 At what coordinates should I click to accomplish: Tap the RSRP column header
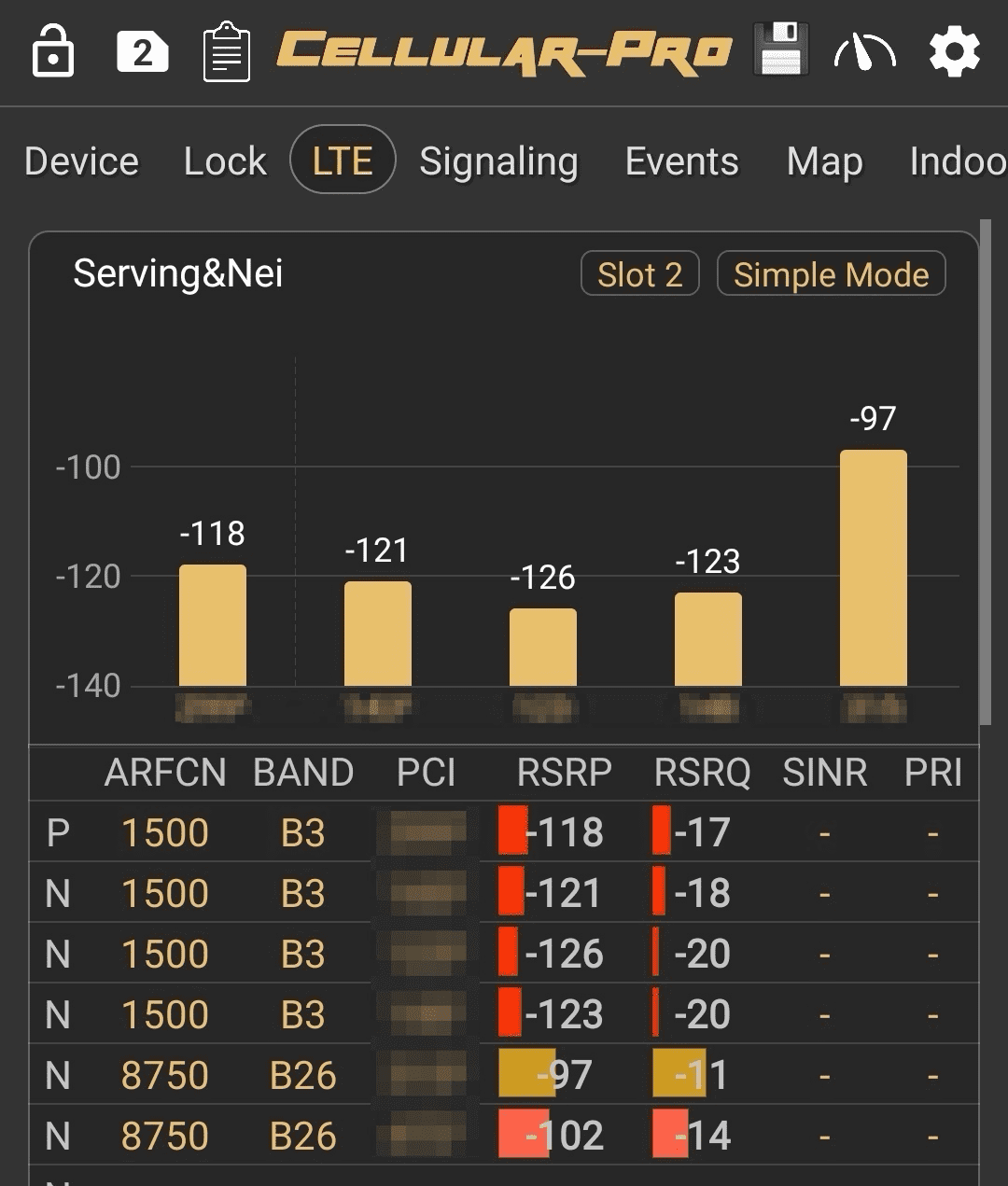565,773
